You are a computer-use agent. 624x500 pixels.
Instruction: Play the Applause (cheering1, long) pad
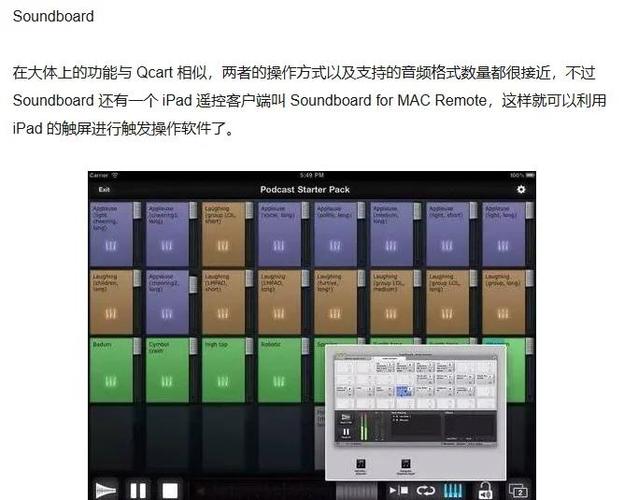167,234
